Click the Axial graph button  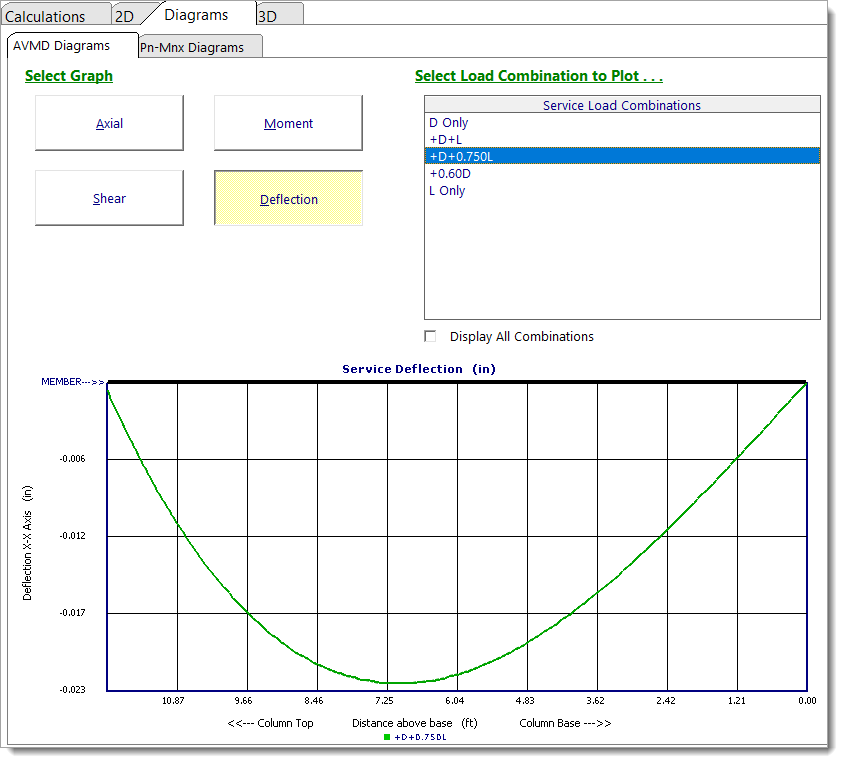click(109, 123)
